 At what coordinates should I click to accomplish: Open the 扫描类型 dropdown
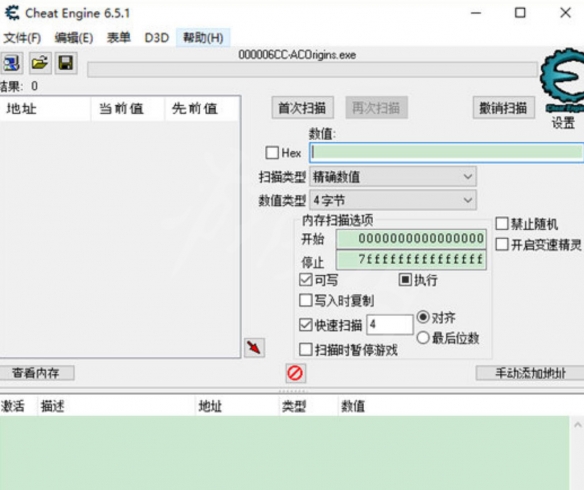(393, 176)
